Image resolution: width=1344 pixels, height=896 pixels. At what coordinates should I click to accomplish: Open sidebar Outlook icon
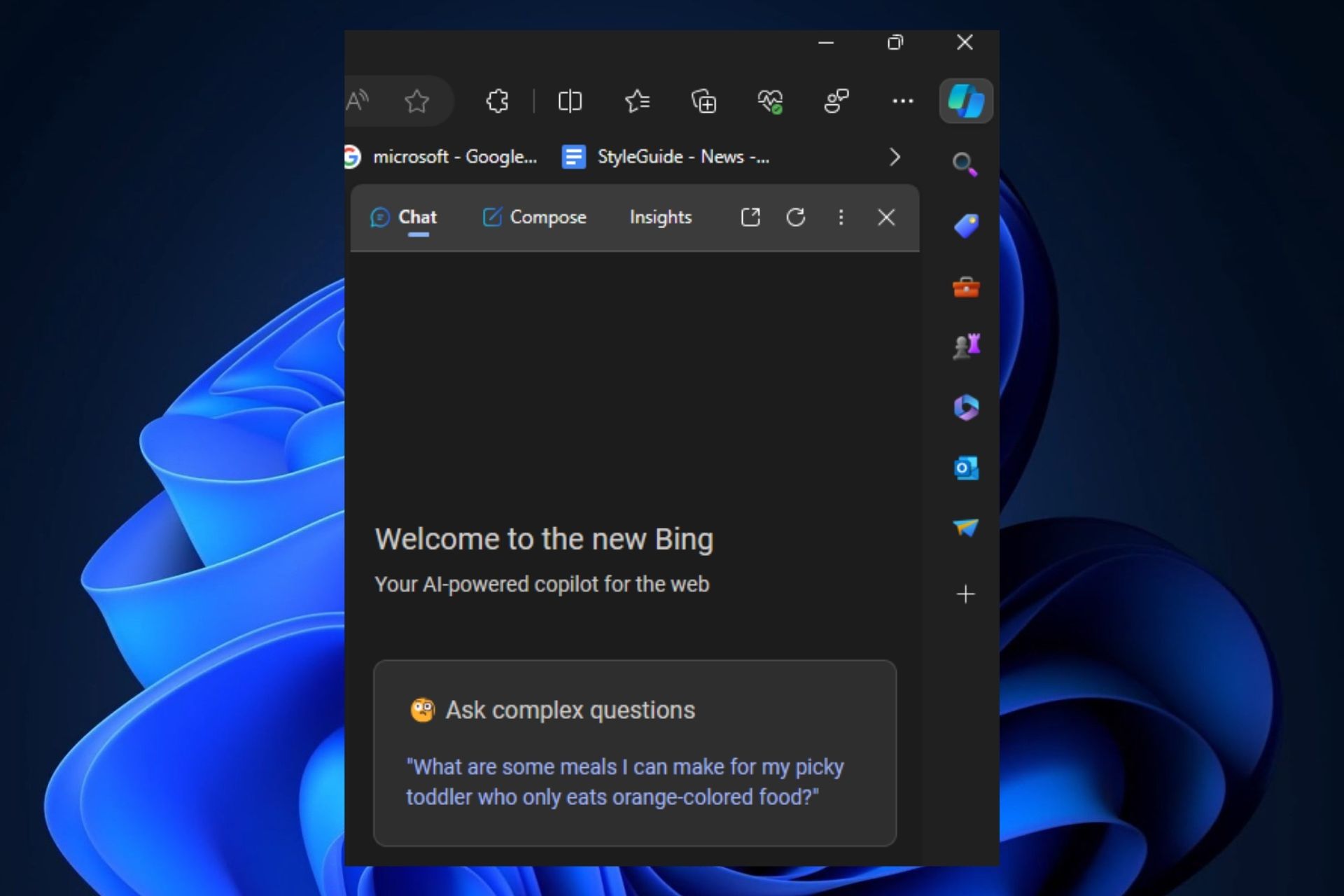point(966,468)
